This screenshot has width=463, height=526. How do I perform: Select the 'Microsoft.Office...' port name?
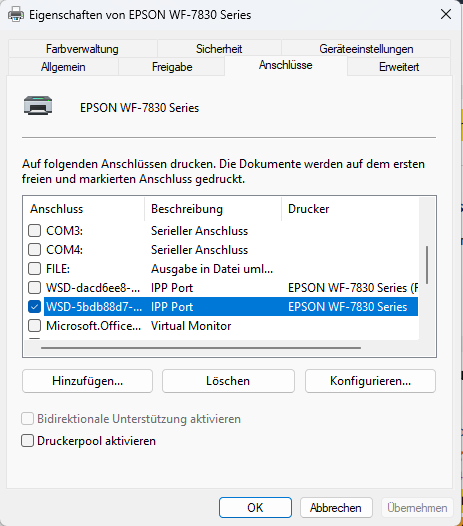click(94, 326)
